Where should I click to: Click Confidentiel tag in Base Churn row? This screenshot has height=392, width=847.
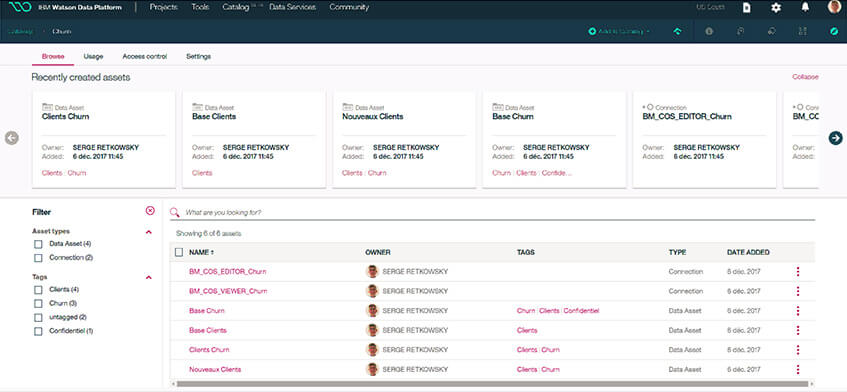point(581,310)
